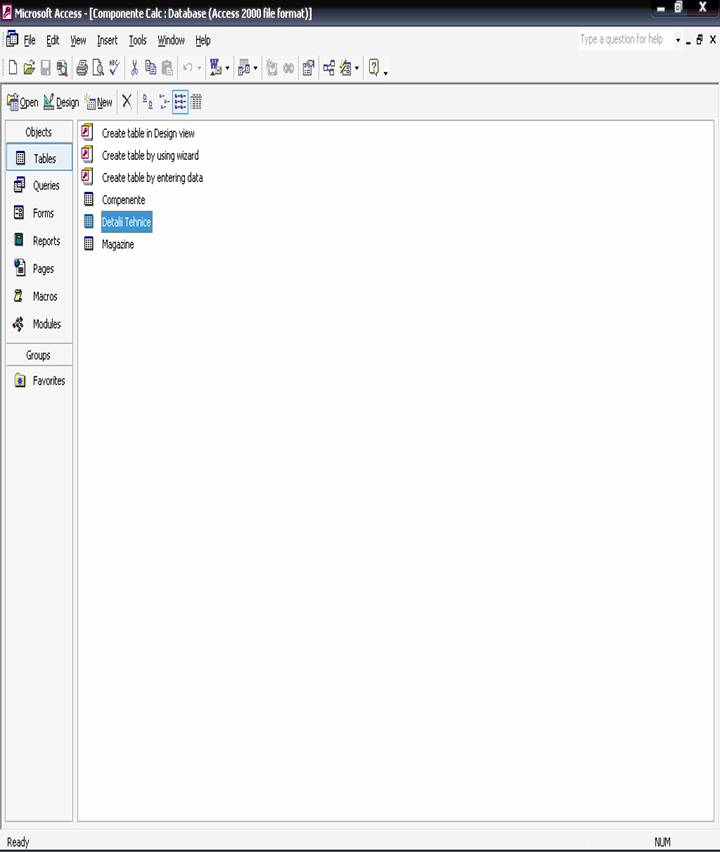This screenshot has height=852, width=720.
Task: Select the Magazine table
Action: 117,244
